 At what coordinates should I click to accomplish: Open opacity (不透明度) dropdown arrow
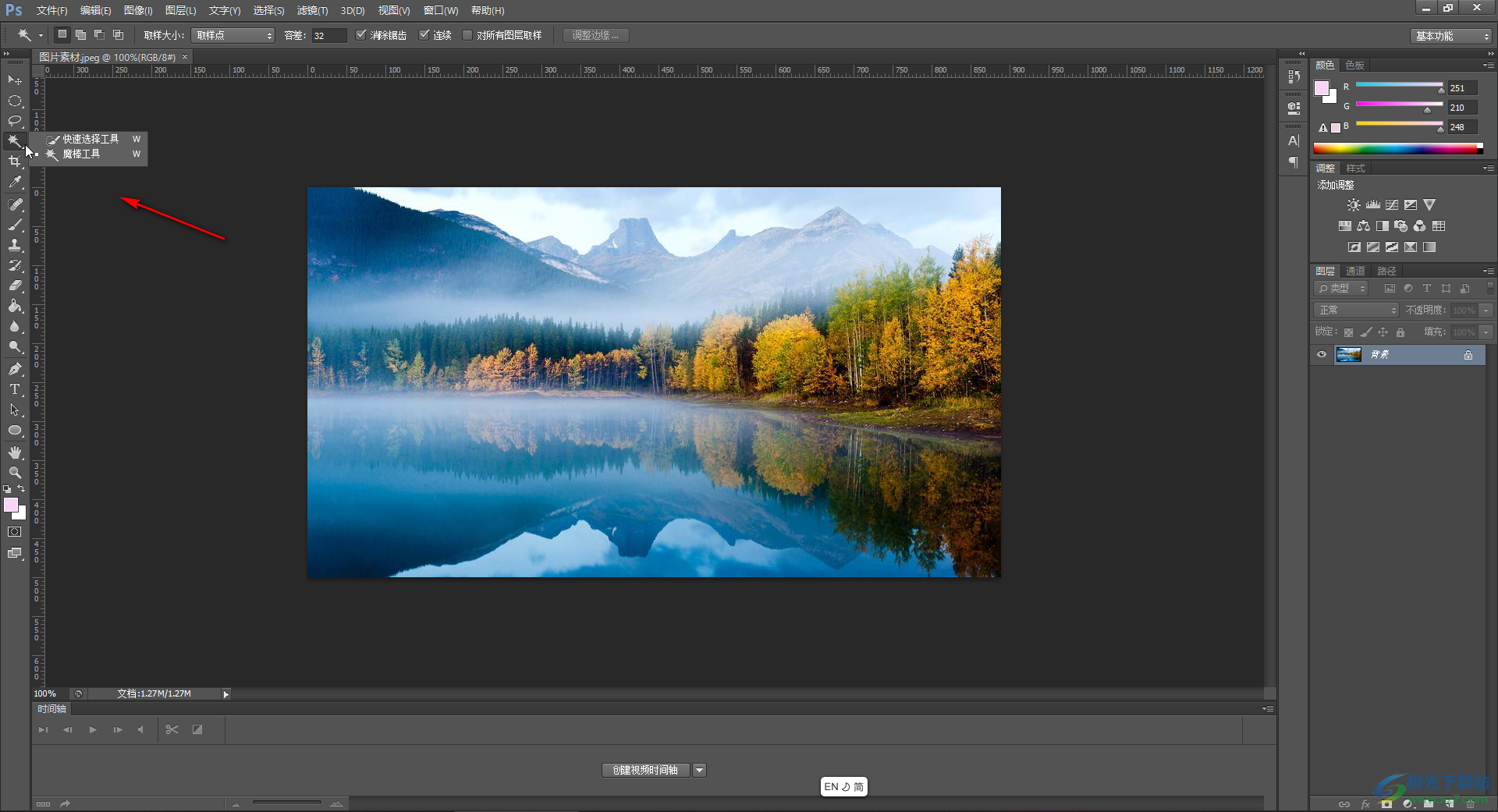pyautogui.click(x=1486, y=310)
